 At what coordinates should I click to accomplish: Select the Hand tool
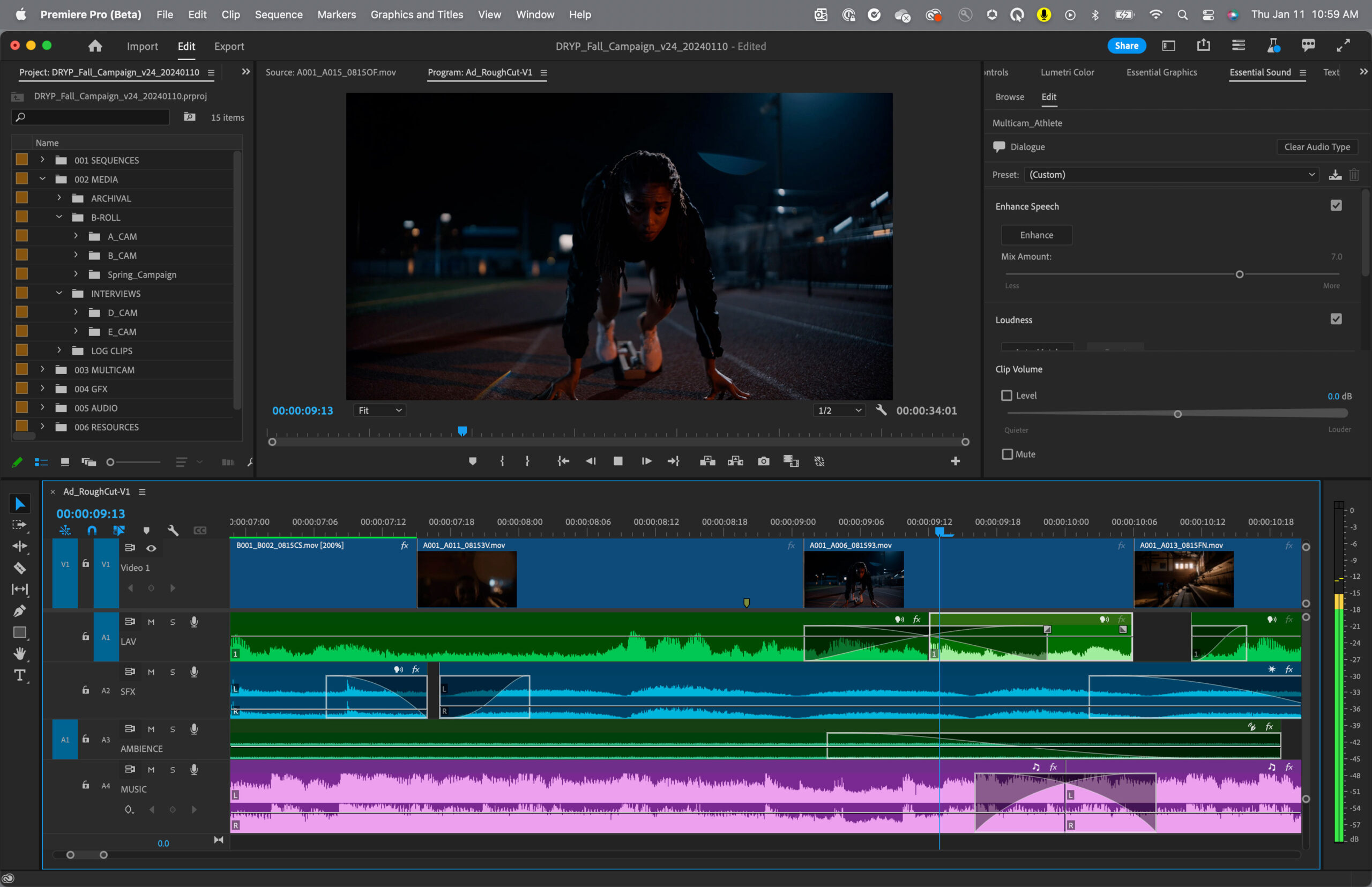pos(20,654)
